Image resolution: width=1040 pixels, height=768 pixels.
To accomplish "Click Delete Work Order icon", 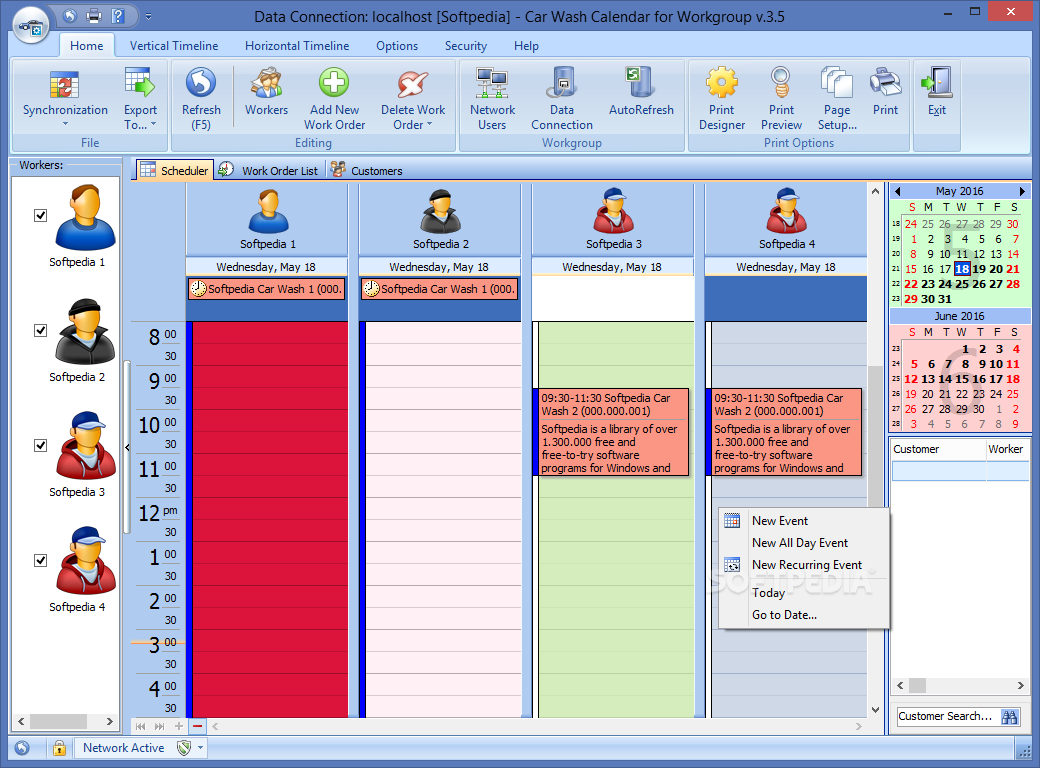I will pos(412,84).
